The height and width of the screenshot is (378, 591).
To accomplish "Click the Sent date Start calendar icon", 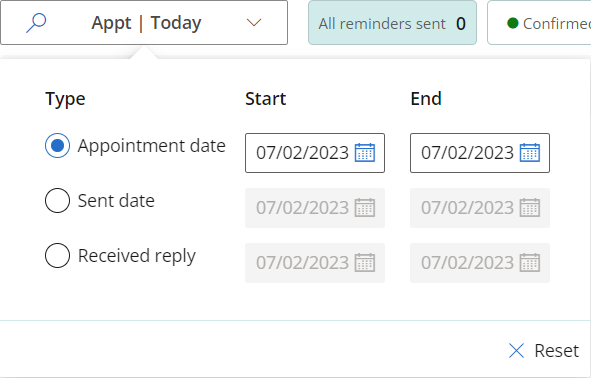I will [365, 208].
